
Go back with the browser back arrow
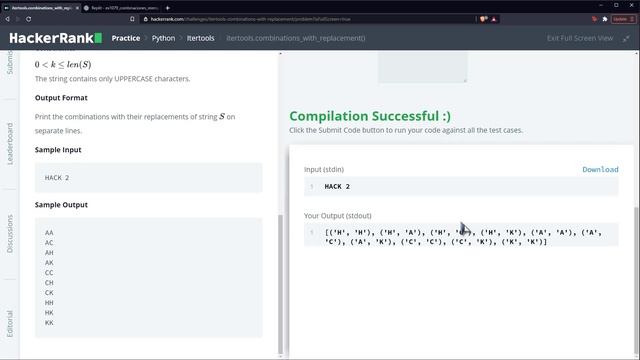coord(7,19)
